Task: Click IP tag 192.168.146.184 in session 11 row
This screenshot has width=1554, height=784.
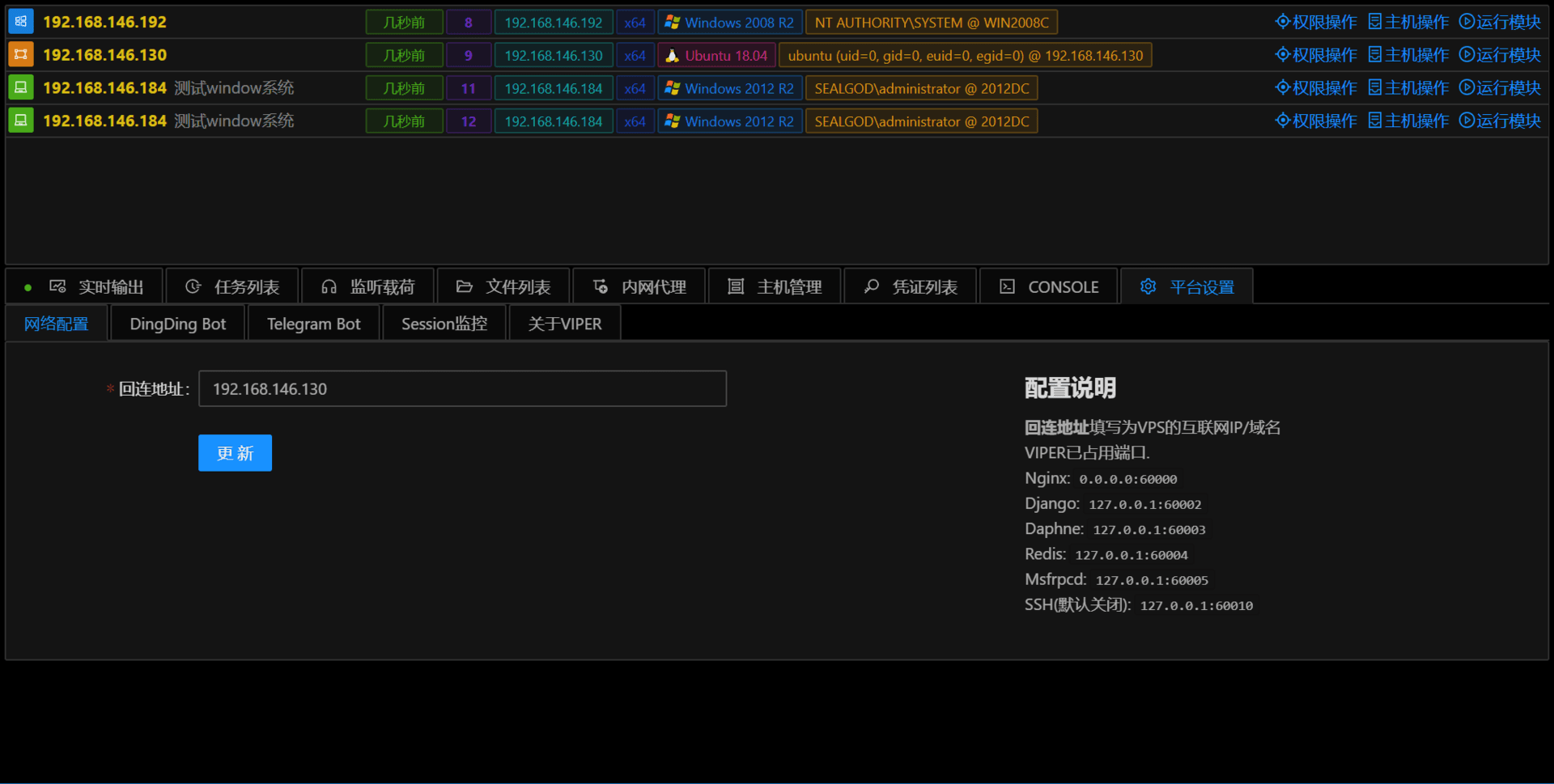Action: click(x=554, y=88)
